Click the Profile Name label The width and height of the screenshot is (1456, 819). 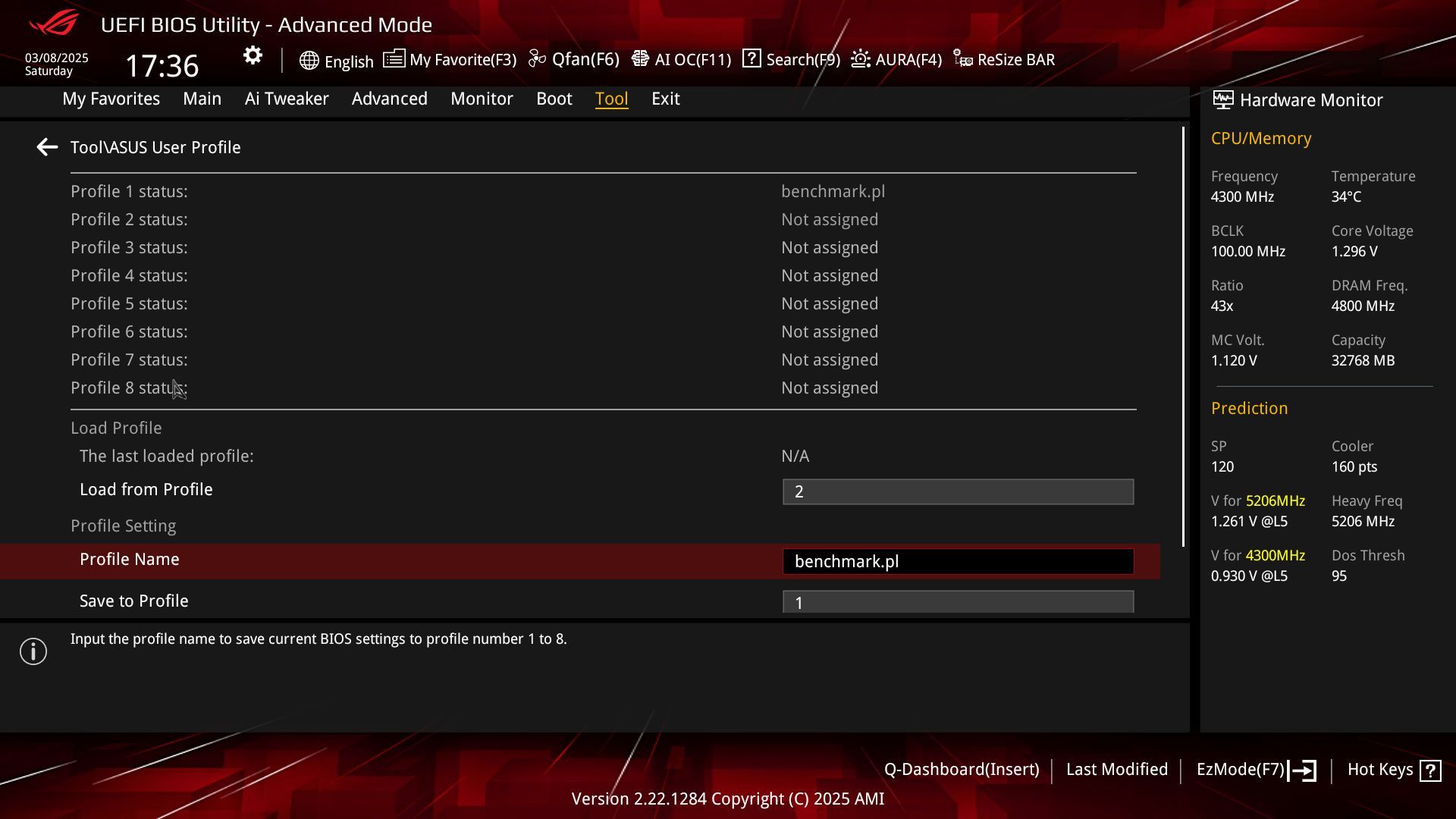[130, 559]
